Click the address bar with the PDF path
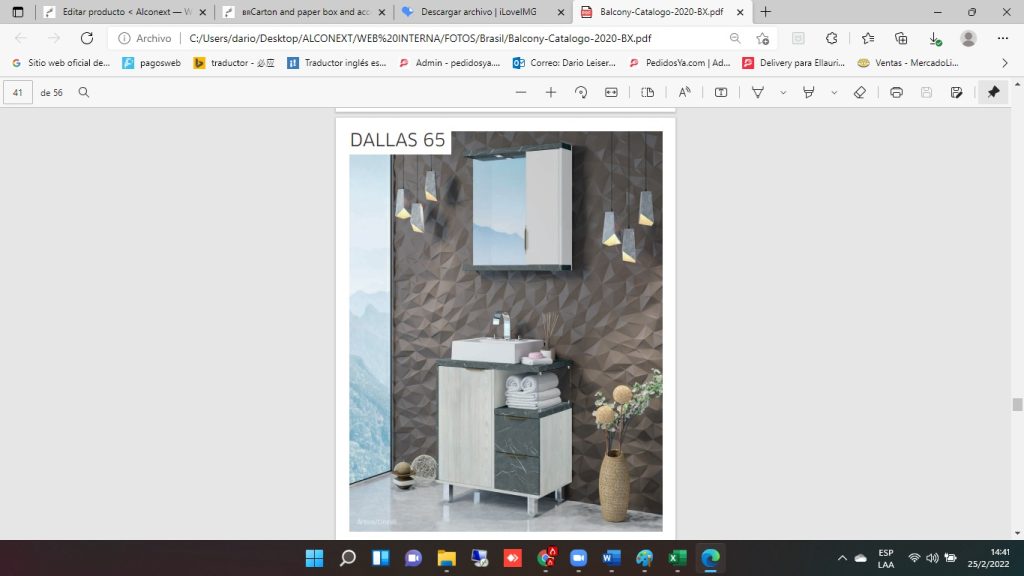1024x576 pixels. point(421,39)
